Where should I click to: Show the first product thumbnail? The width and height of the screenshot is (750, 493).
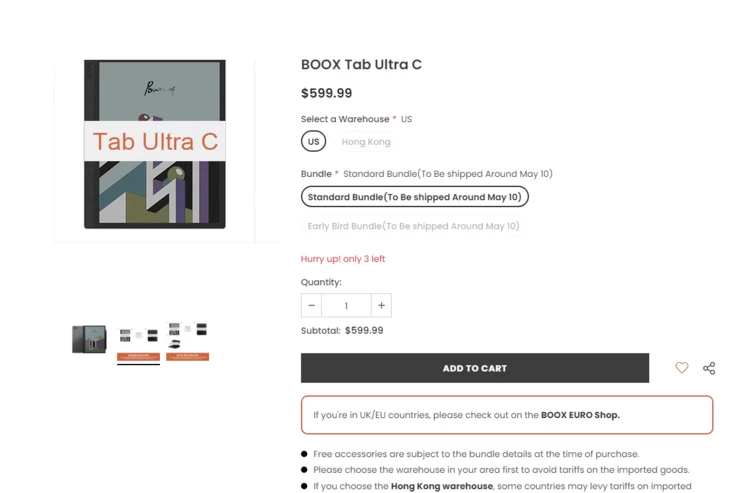[x=89, y=339]
